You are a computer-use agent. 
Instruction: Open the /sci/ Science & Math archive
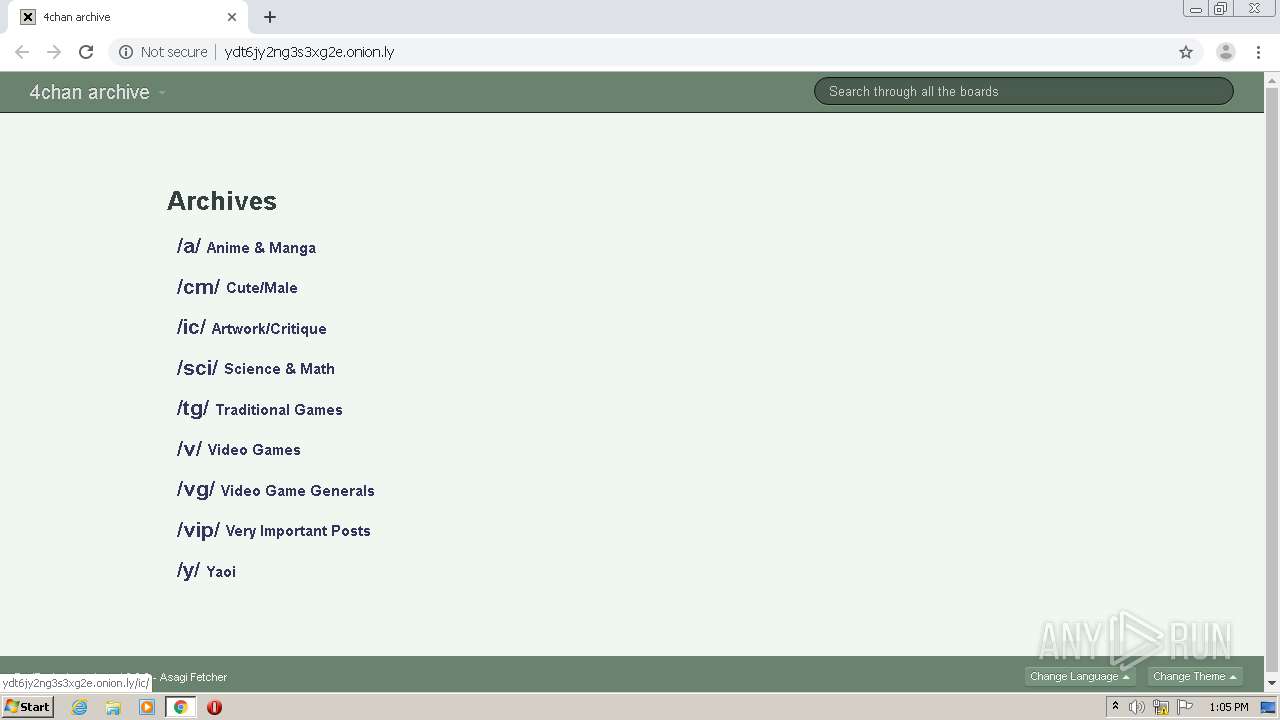click(x=256, y=368)
